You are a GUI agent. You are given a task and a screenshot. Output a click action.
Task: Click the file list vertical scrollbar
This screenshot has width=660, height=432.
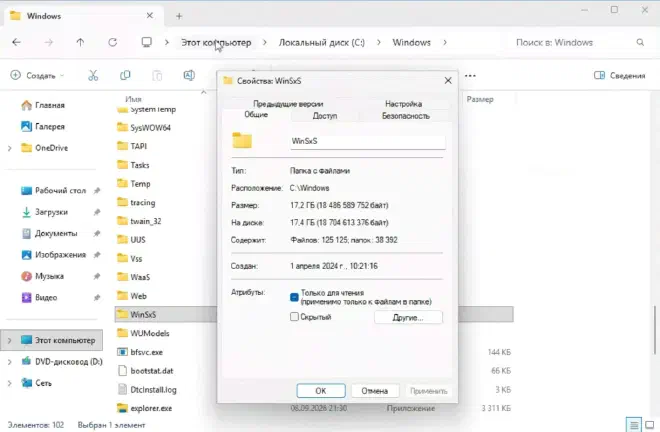(x=655, y=330)
